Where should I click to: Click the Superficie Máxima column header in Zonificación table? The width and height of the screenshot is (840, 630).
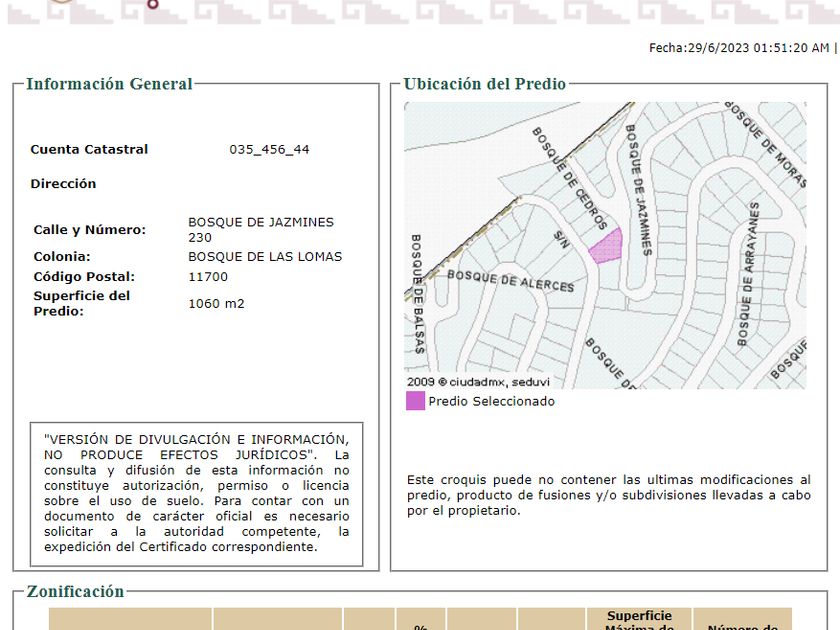639,621
